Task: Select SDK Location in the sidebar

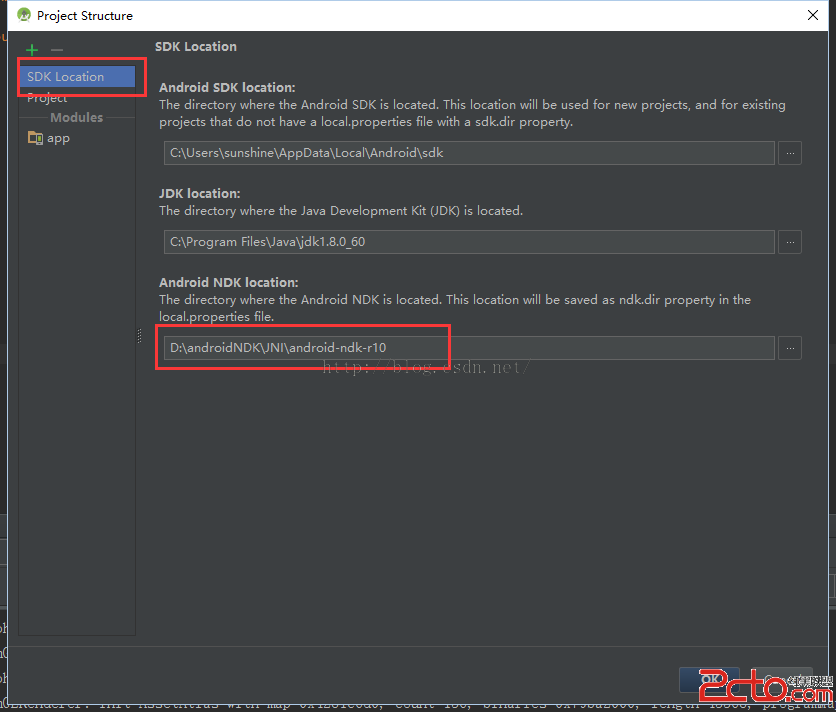Action: pos(77,77)
